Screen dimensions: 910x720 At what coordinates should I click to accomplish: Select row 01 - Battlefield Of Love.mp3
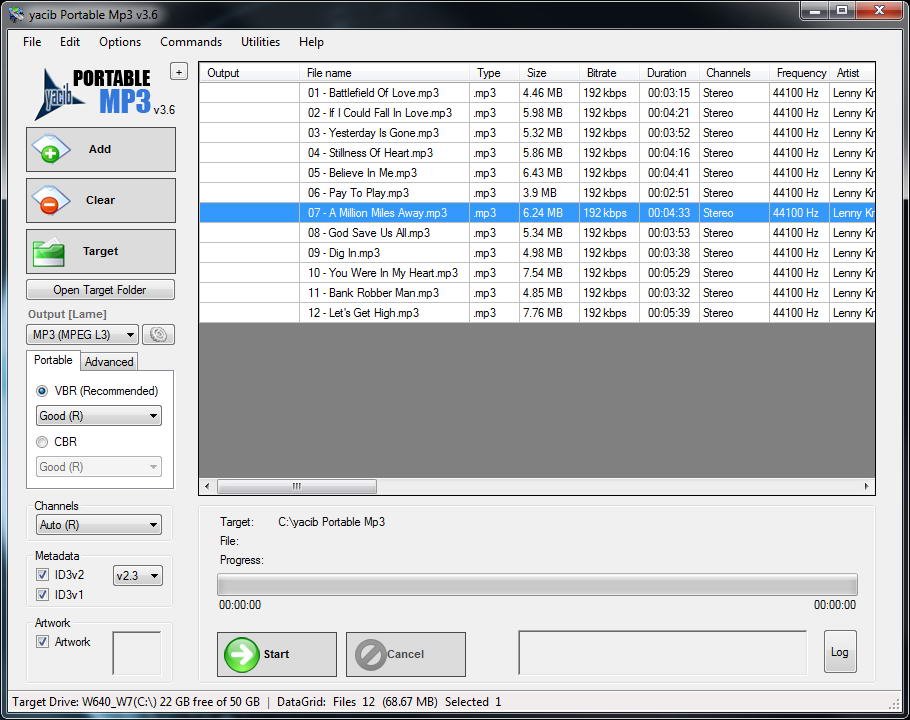click(537, 93)
